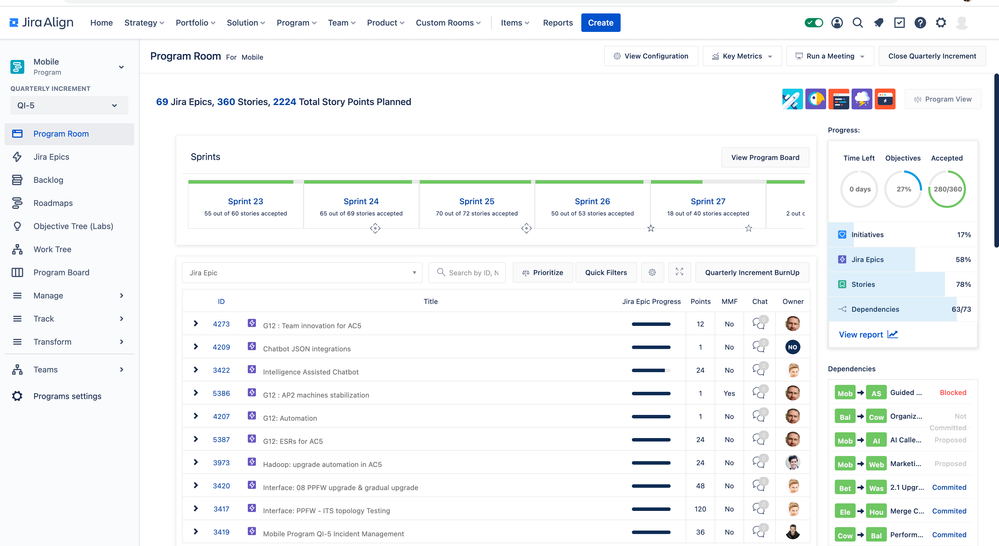
Task: Click the Quick Filters button
Action: (606, 273)
